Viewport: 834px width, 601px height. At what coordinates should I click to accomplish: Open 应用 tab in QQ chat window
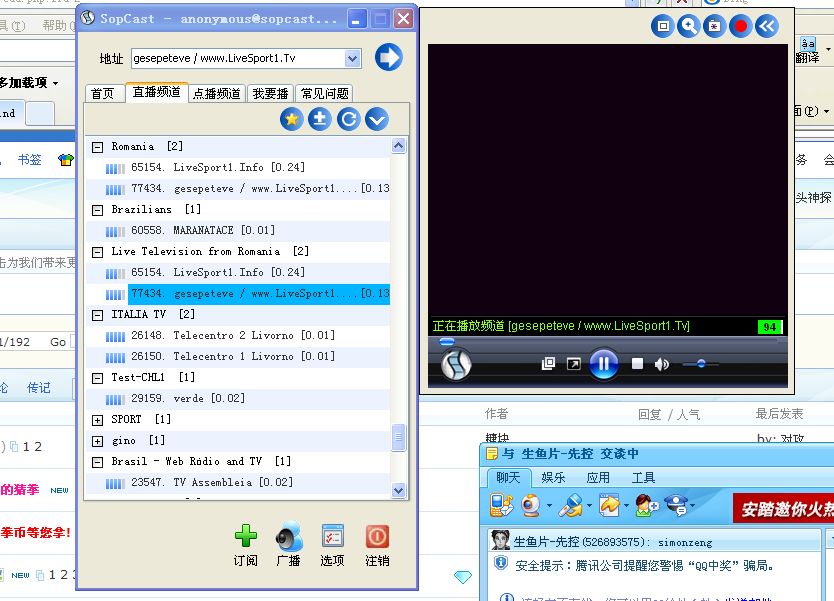coord(598,478)
